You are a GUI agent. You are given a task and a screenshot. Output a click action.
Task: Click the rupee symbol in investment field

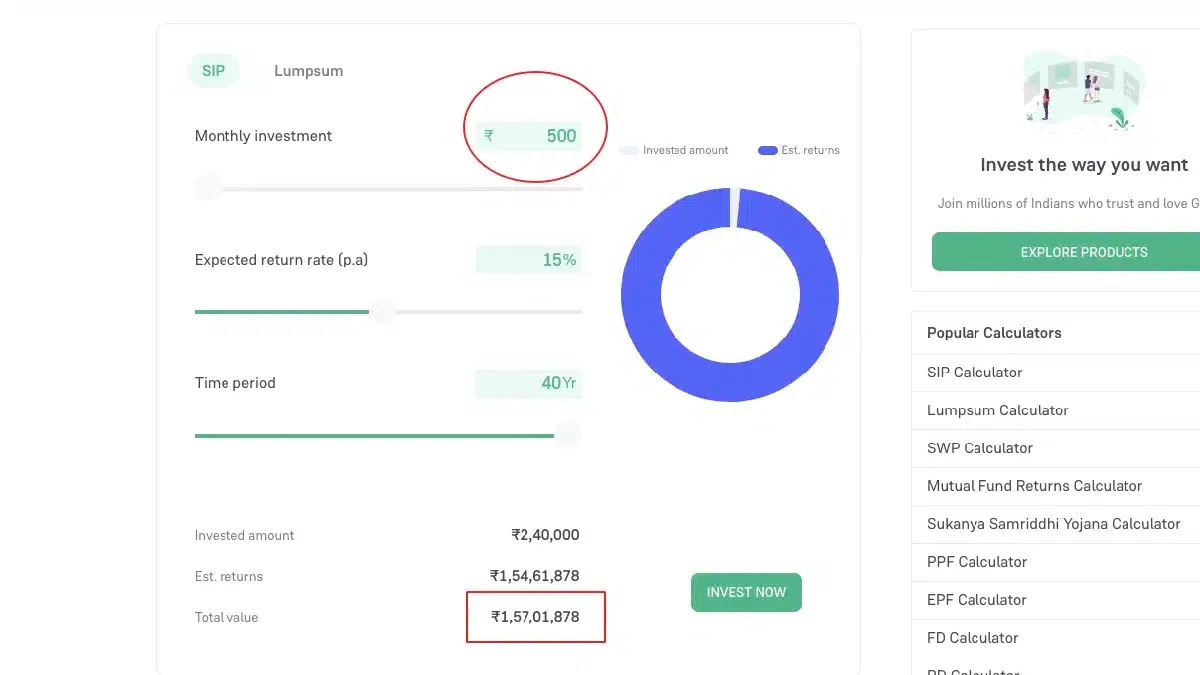[489, 136]
